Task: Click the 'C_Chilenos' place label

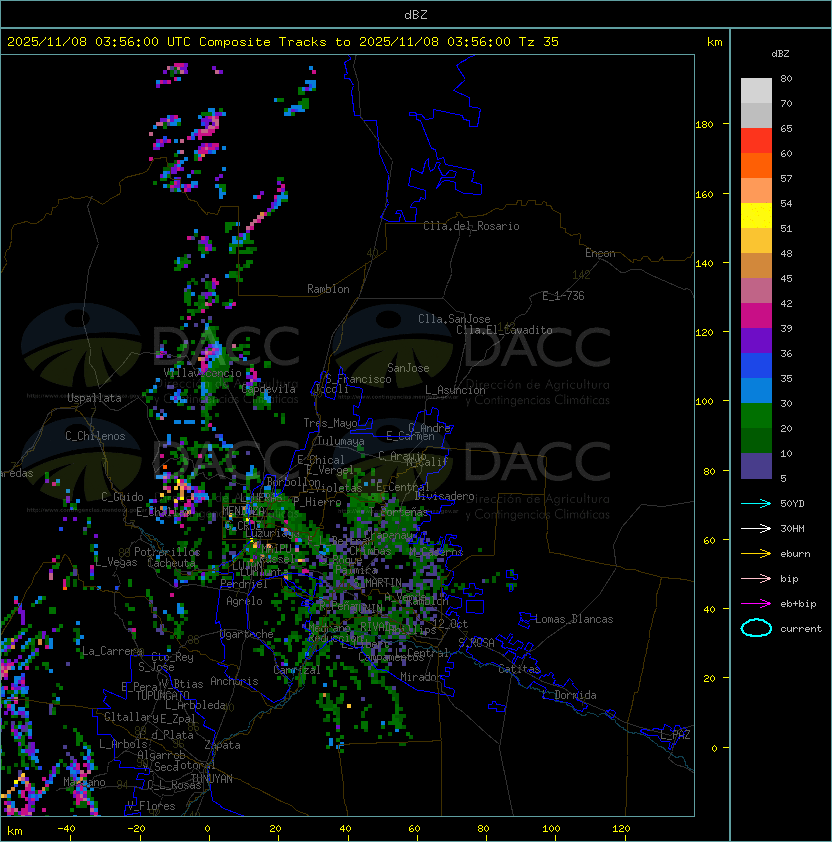Action: 95,436
